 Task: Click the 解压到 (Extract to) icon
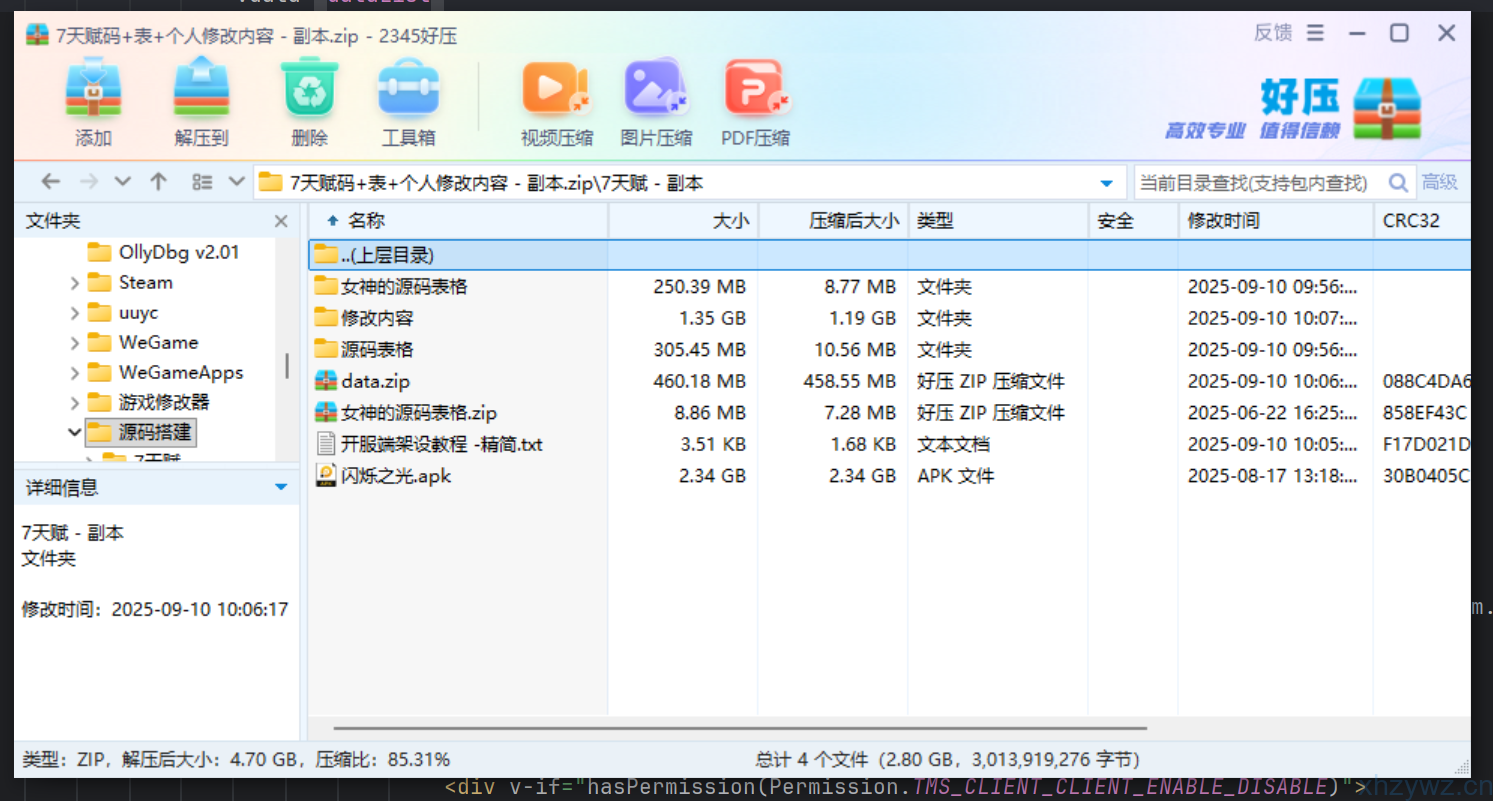pos(201,90)
